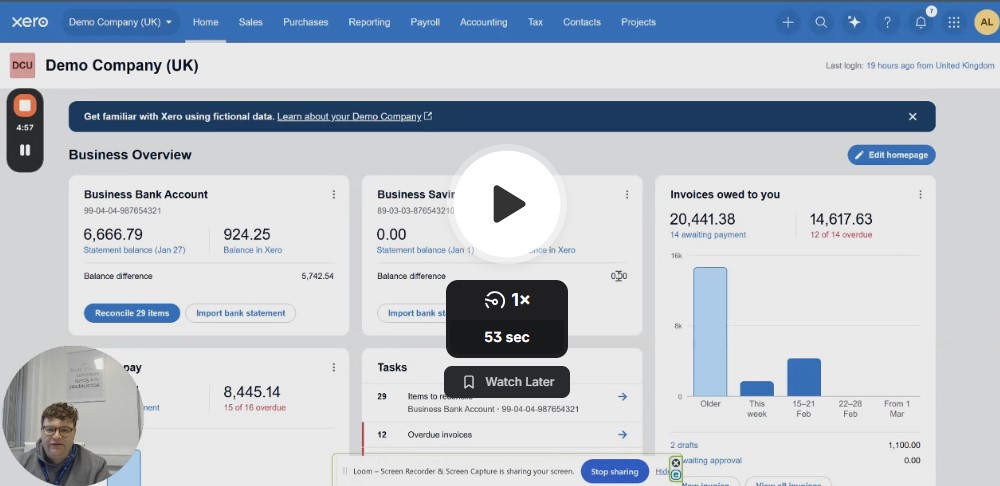The width and height of the screenshot is (1000, 486).
Task: Click the Loom stop recording button
Action: 25,105
